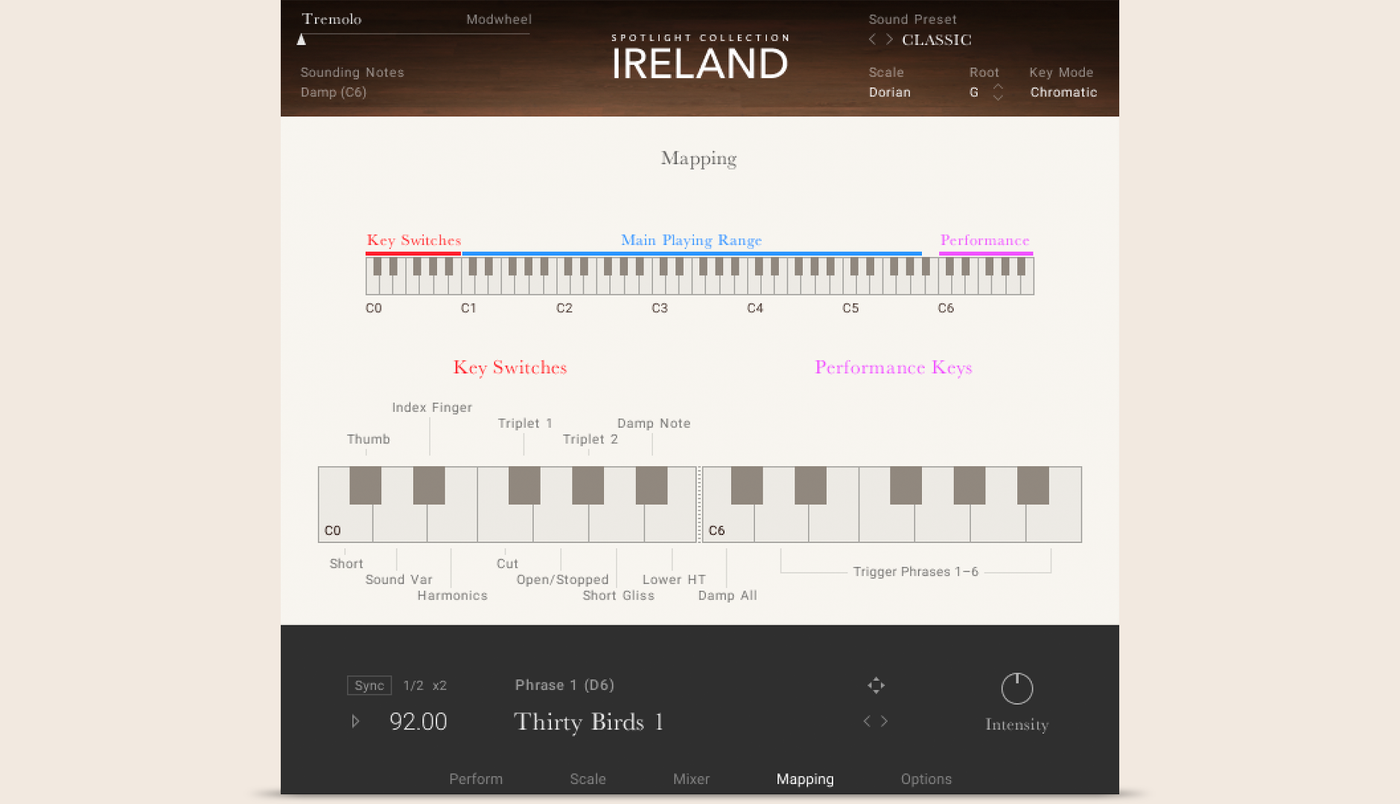Image resolution: width=1400 pixels, height=804 pixels.
Task: Select the 1/2 half-time speed option
Action: [x=414, y=685]
